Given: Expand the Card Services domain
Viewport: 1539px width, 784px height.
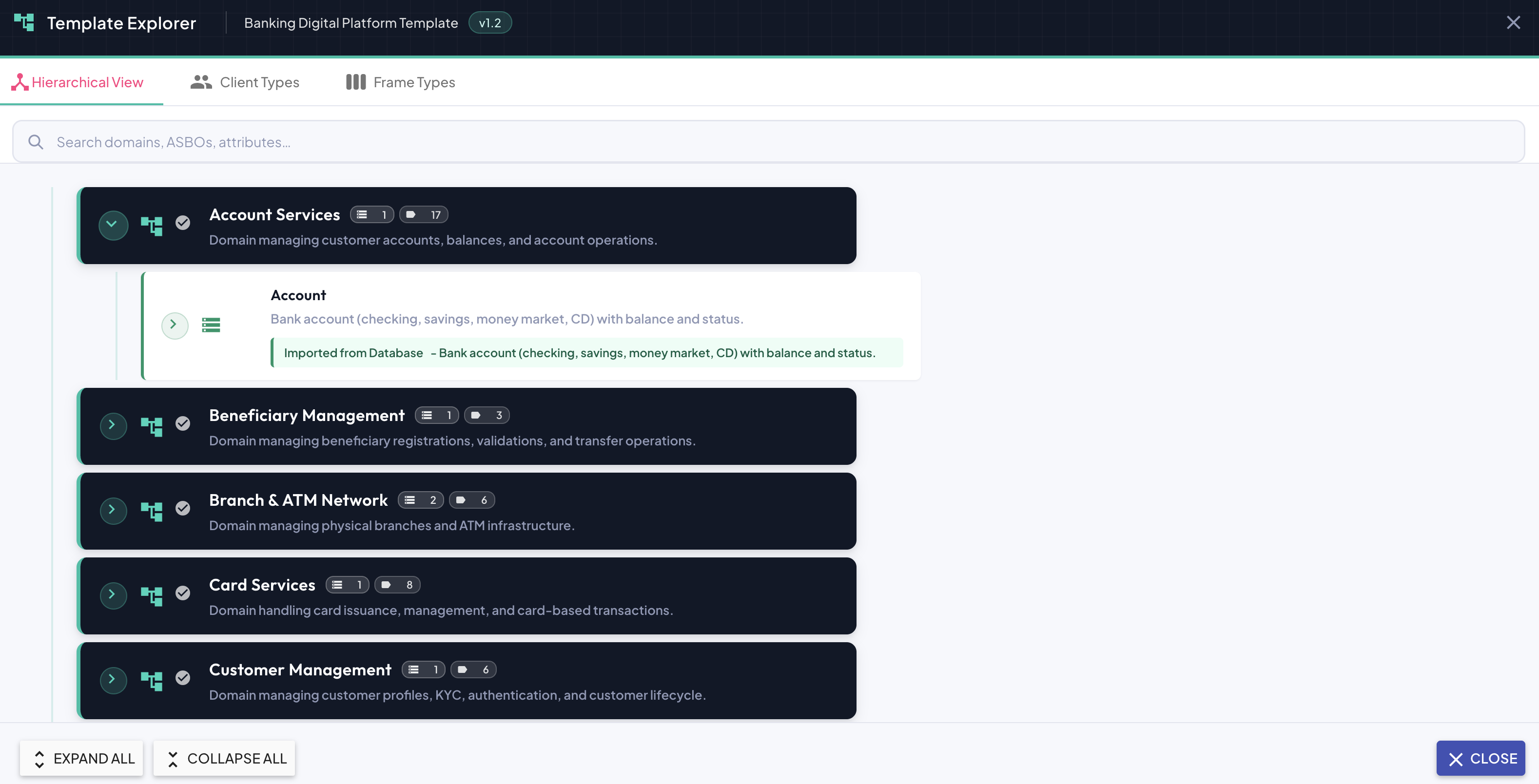Looking at the screenshot, I should pyautogui.click(x=113, y=595).
